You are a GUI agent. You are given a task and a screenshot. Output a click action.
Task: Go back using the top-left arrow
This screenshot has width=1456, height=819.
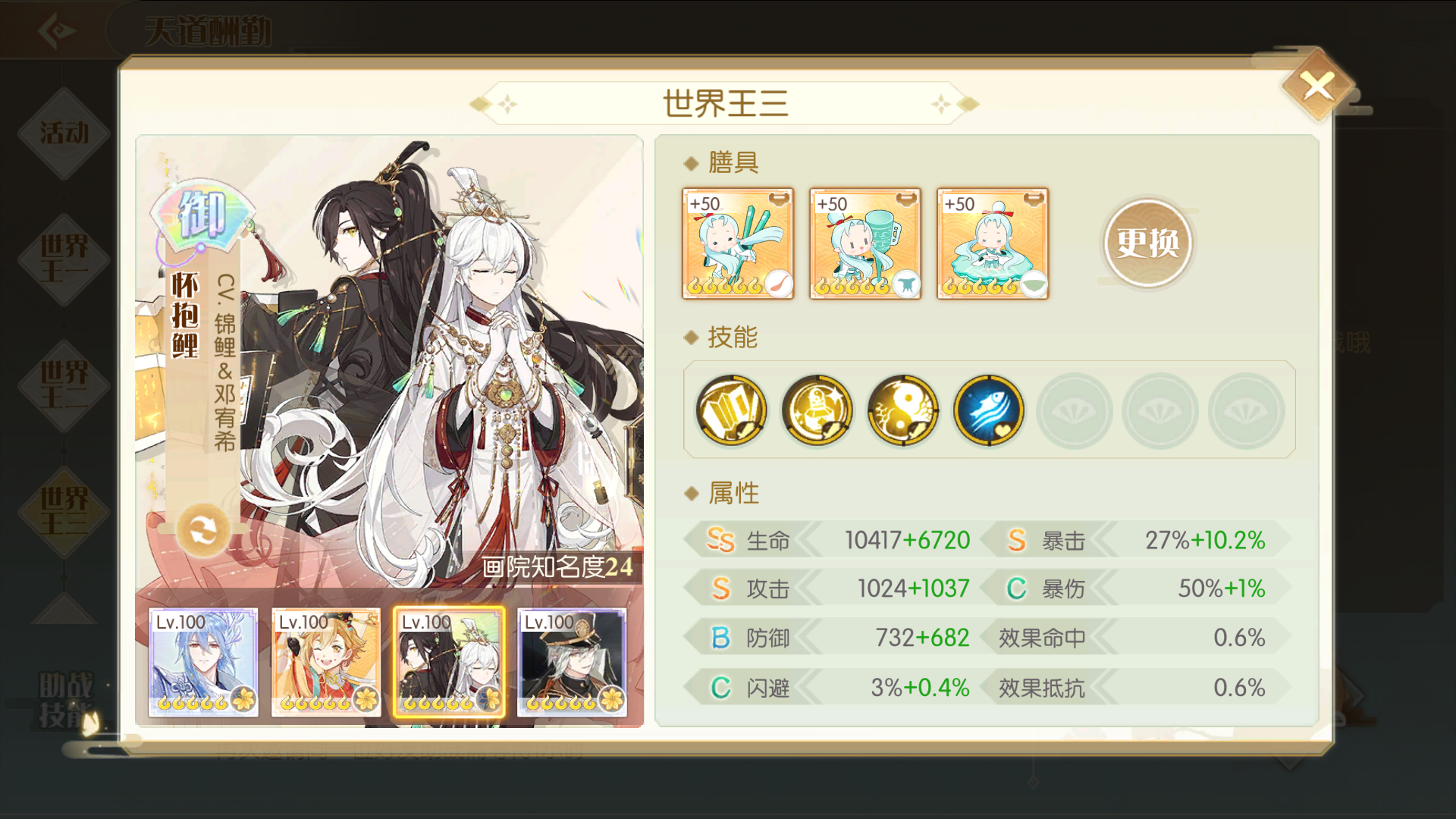pyautogui.click(x=57, y=31)
